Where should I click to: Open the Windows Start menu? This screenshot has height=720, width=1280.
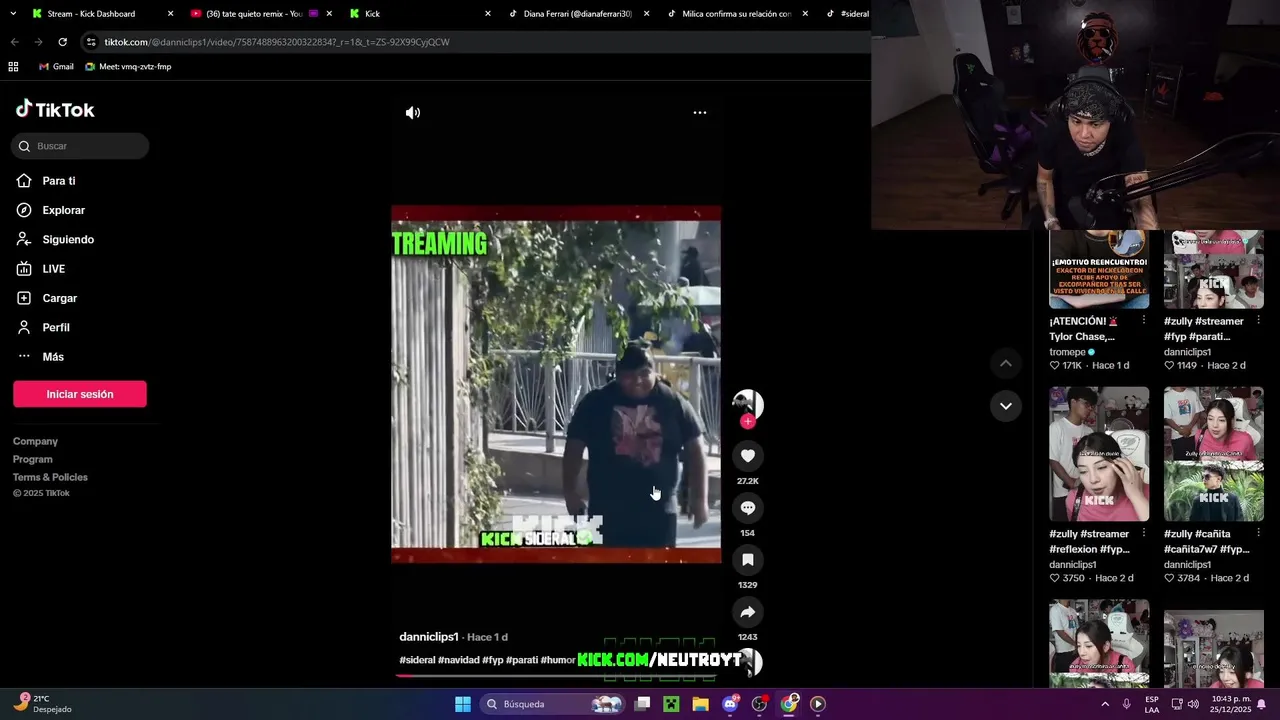click(x=462, y=704)
